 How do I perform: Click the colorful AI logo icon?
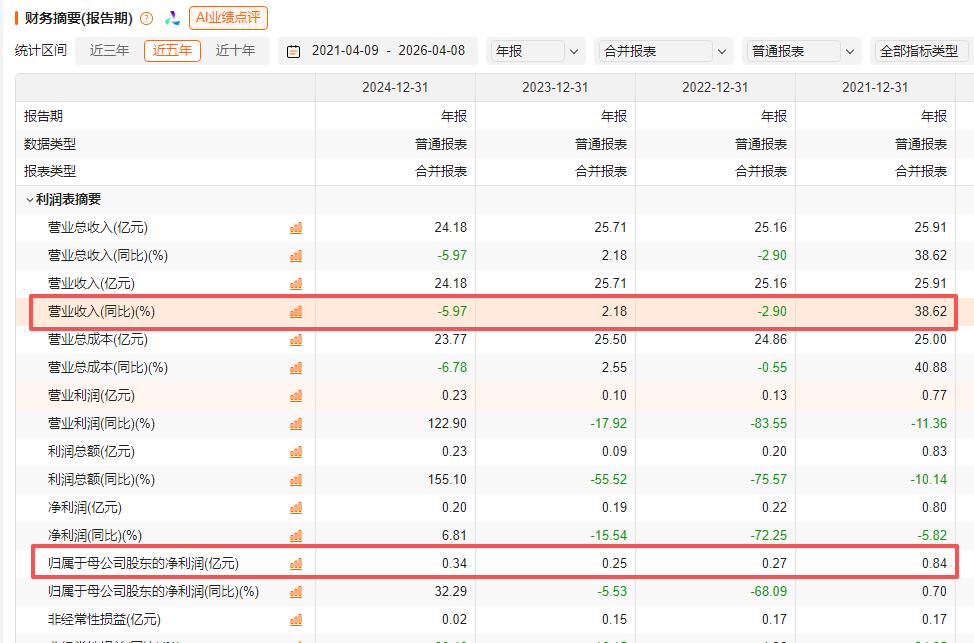(172, 18)
